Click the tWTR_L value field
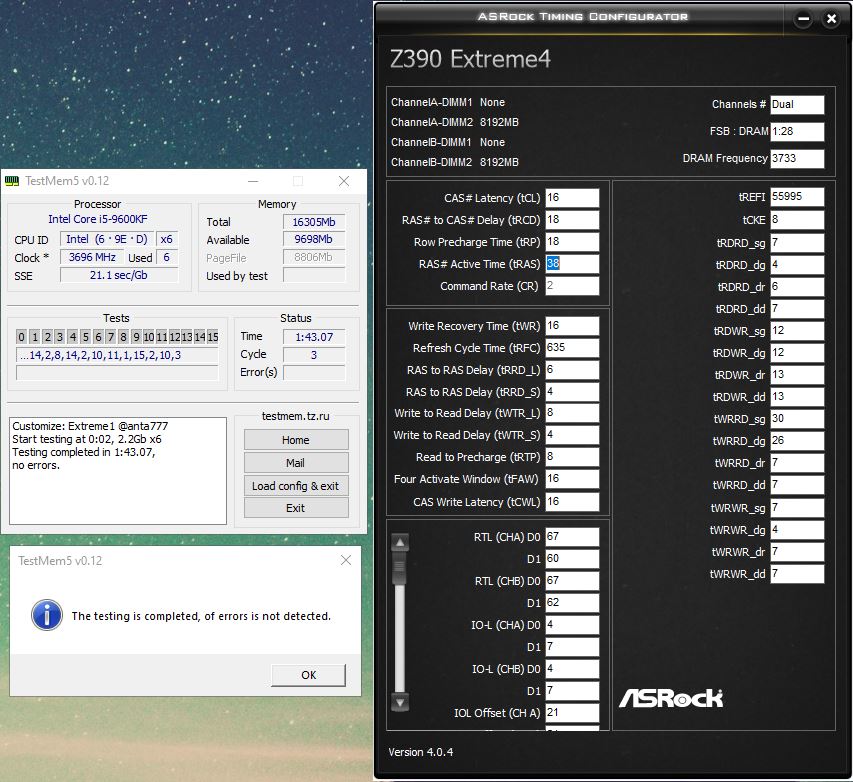Image resolution: width=853 pixels, height=782 pixels. coord(572,413)
